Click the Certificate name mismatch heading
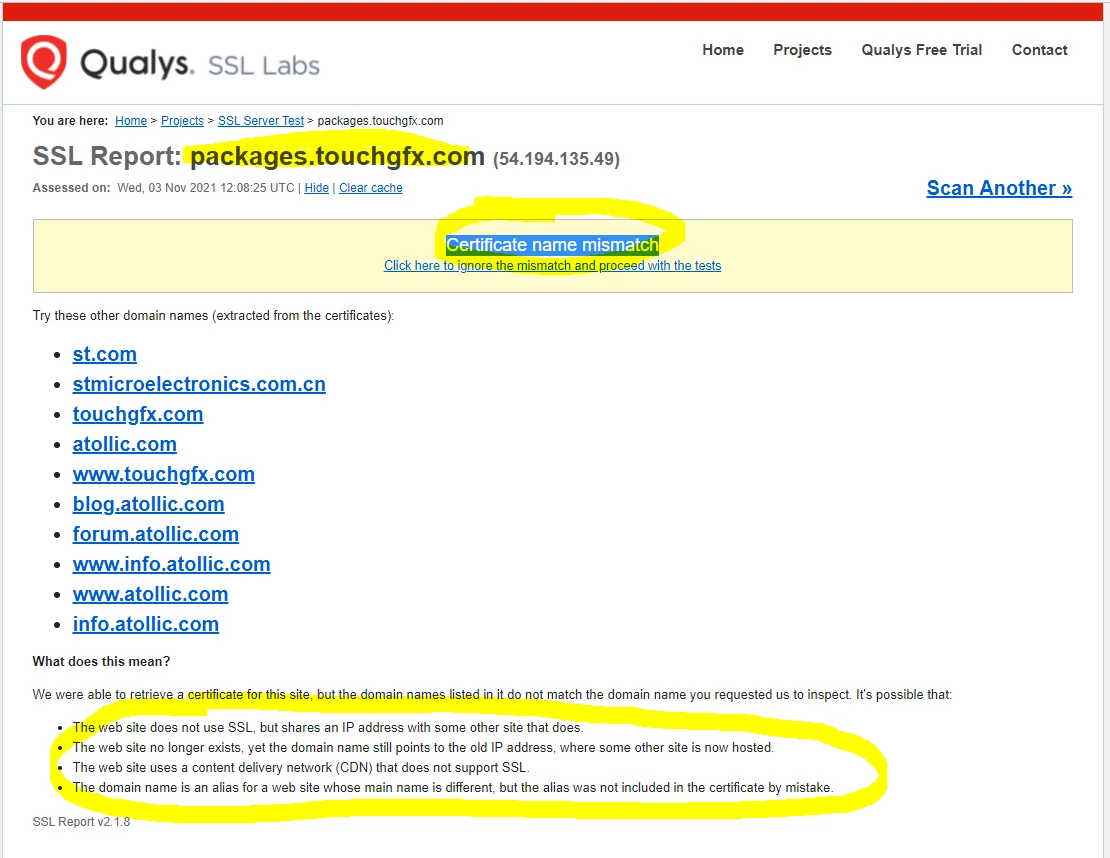Image resolution: width=1110 pixels, height=858 pixels. click(552, 245)
